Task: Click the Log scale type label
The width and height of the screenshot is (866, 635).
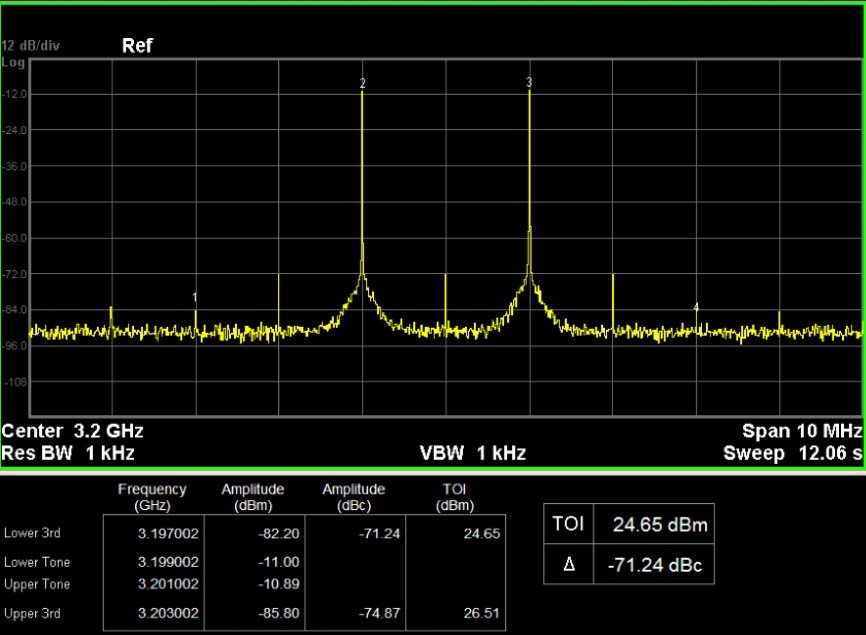Action: tap(12, 61)
